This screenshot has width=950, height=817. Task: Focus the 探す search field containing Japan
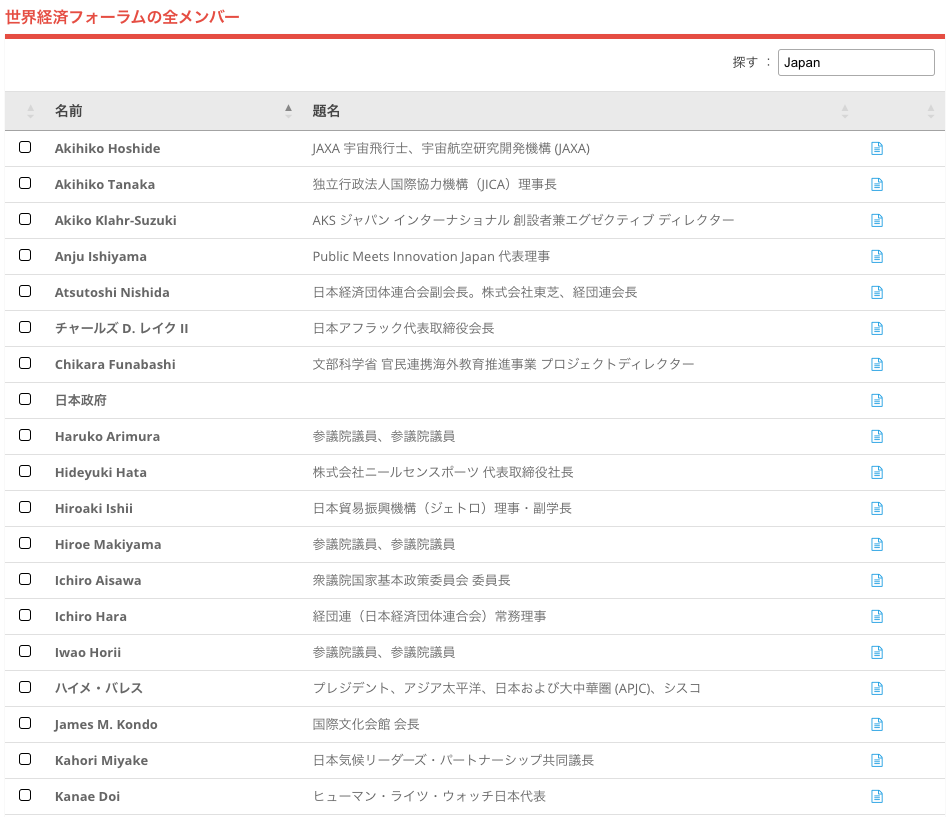pos(855,62)
